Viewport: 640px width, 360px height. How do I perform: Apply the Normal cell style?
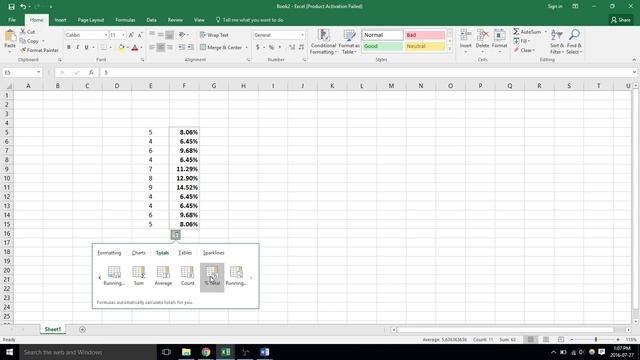pyautogui.click(x=382, y=35)
